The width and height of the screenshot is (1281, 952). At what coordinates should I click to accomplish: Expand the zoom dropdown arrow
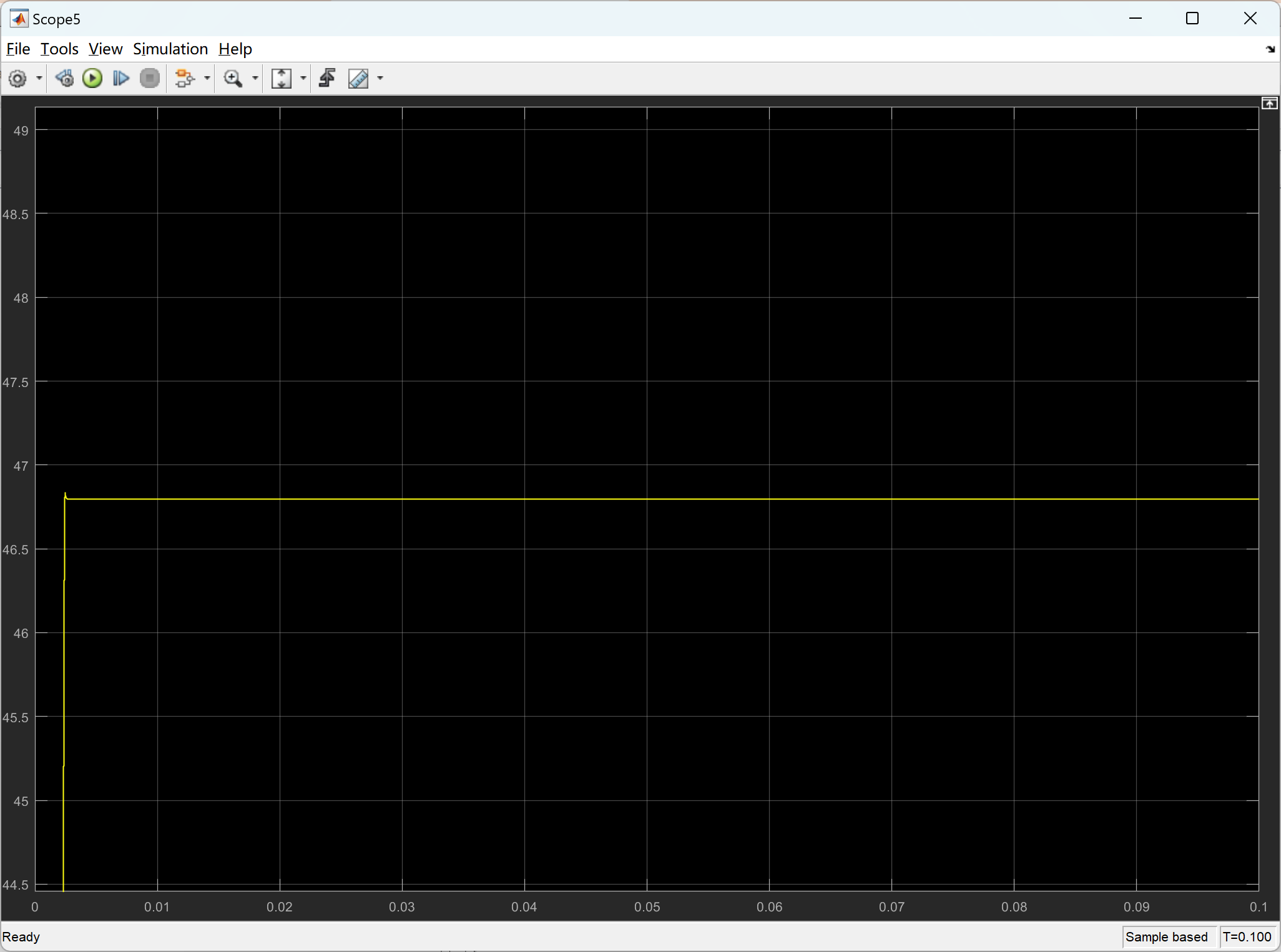coord(253,77)
